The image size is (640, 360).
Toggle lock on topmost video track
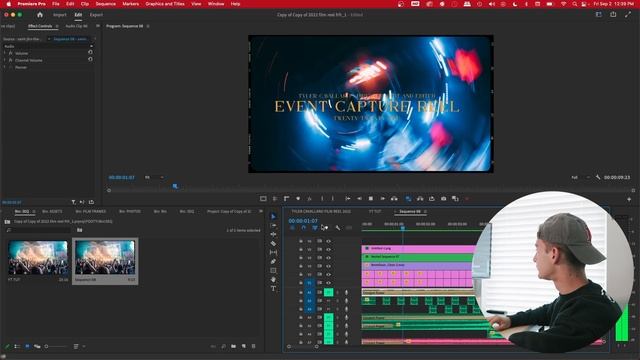[301, 241]
